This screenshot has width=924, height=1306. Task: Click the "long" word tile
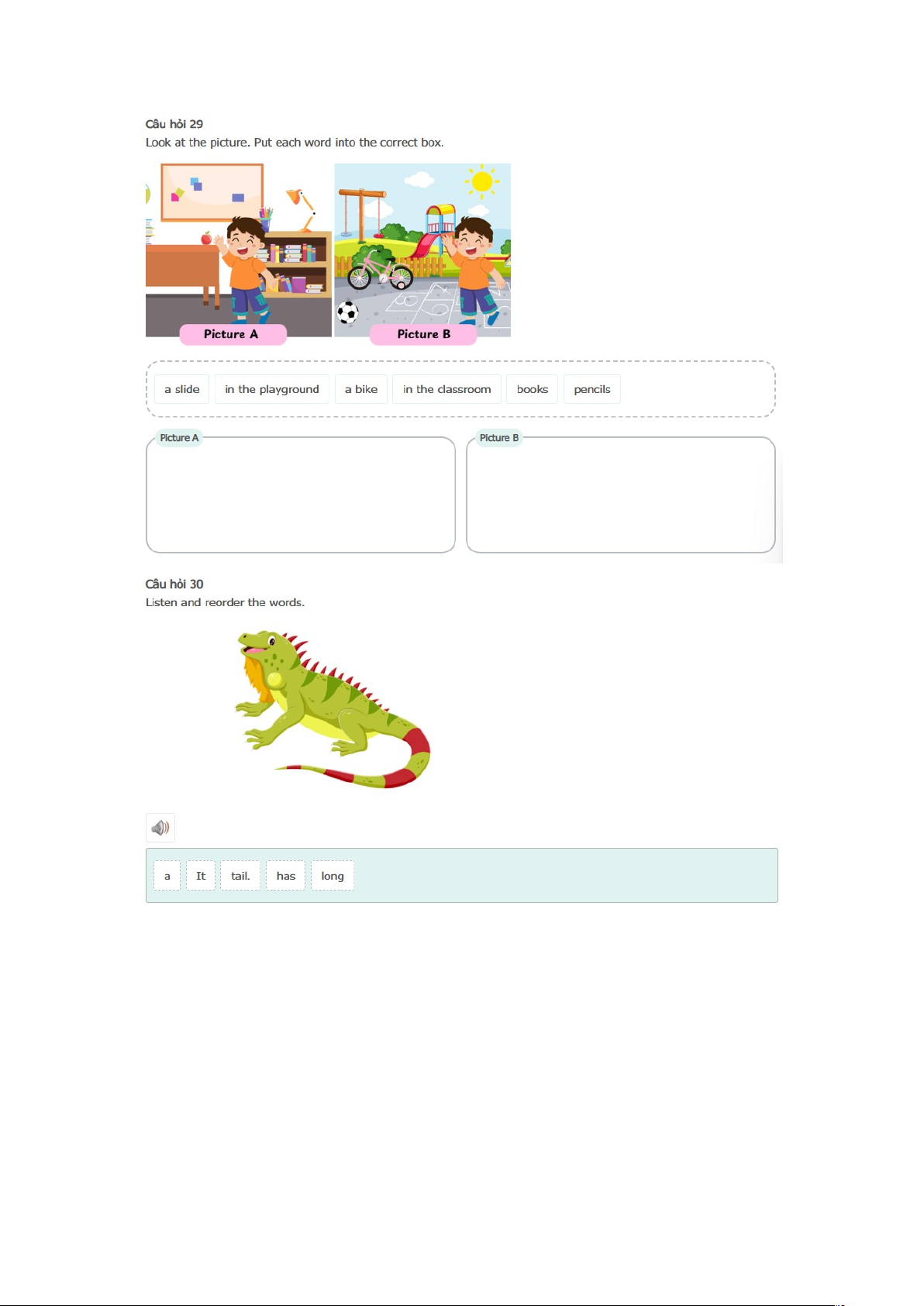pos(333,876)
